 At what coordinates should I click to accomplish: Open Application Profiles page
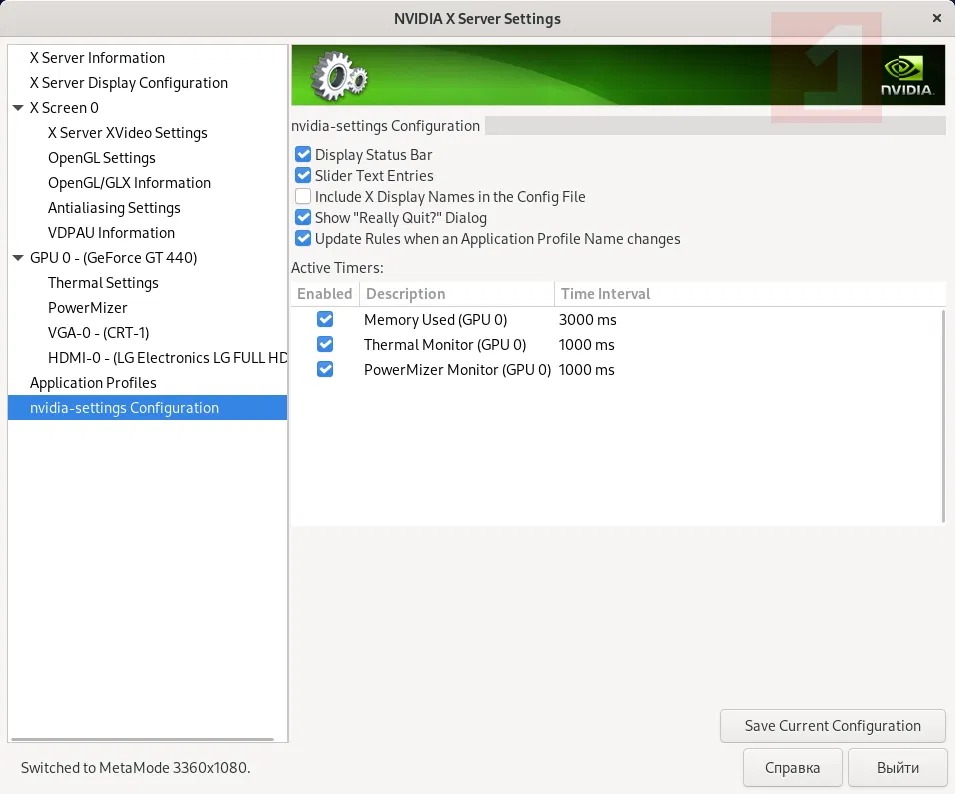click(x=93, y=382)
